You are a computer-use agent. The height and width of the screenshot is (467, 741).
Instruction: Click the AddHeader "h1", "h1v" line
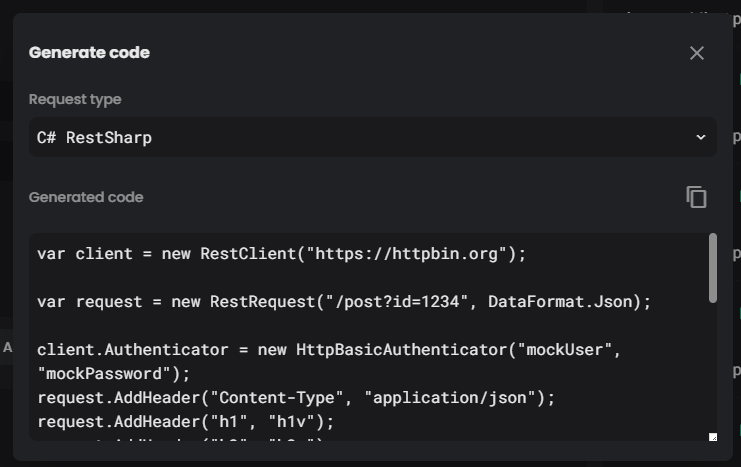click(x=186, y=422)
